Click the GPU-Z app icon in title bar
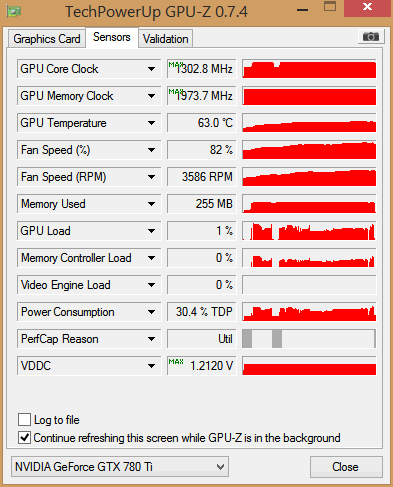The height and width of the screenshot is (487, 393). pyautogui.click(x=13, y=11)
